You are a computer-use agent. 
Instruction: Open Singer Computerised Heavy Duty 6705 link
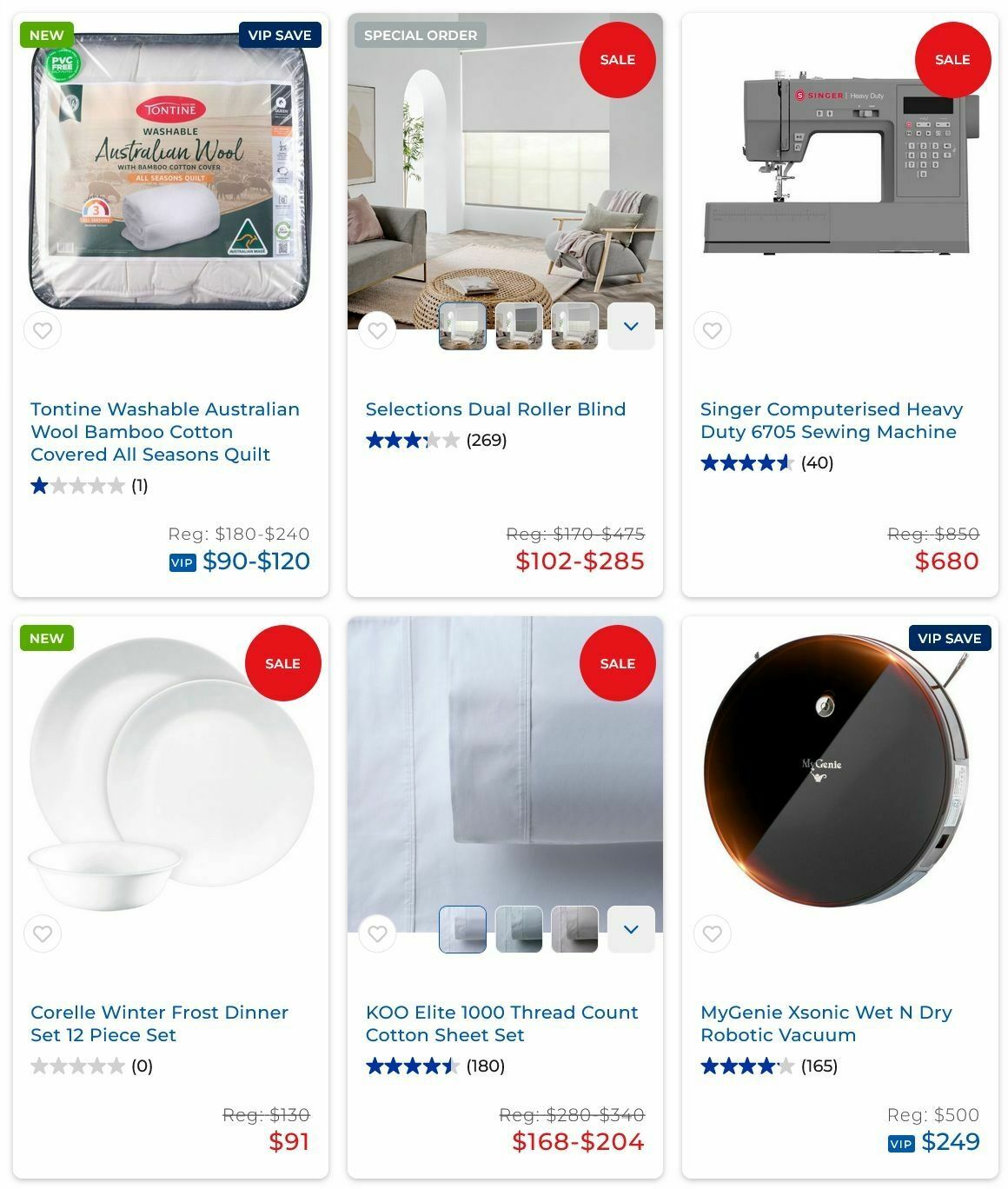[832, 421]
